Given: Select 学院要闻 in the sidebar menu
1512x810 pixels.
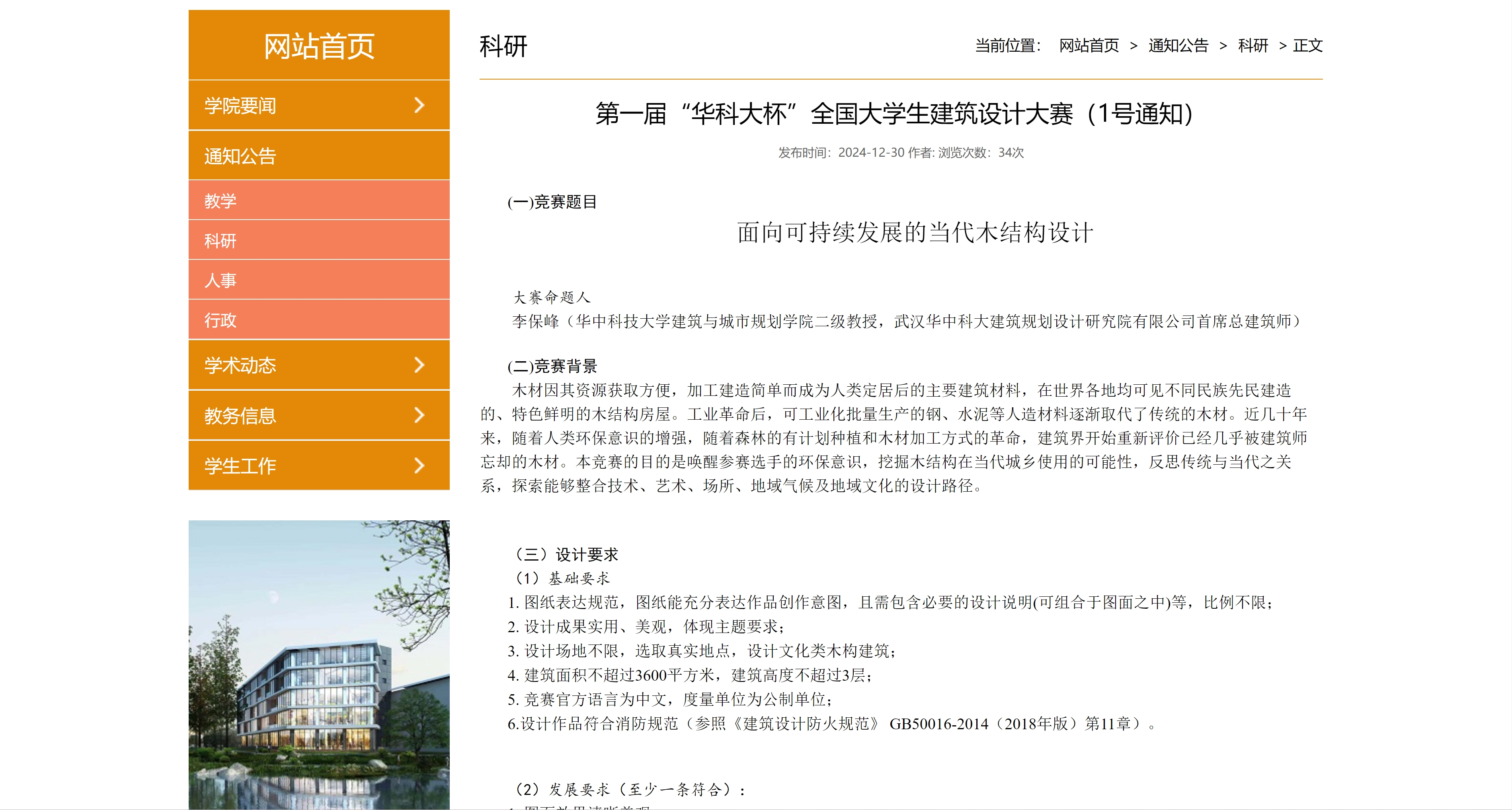Looking at the screenshot, I should click(240, 106).
